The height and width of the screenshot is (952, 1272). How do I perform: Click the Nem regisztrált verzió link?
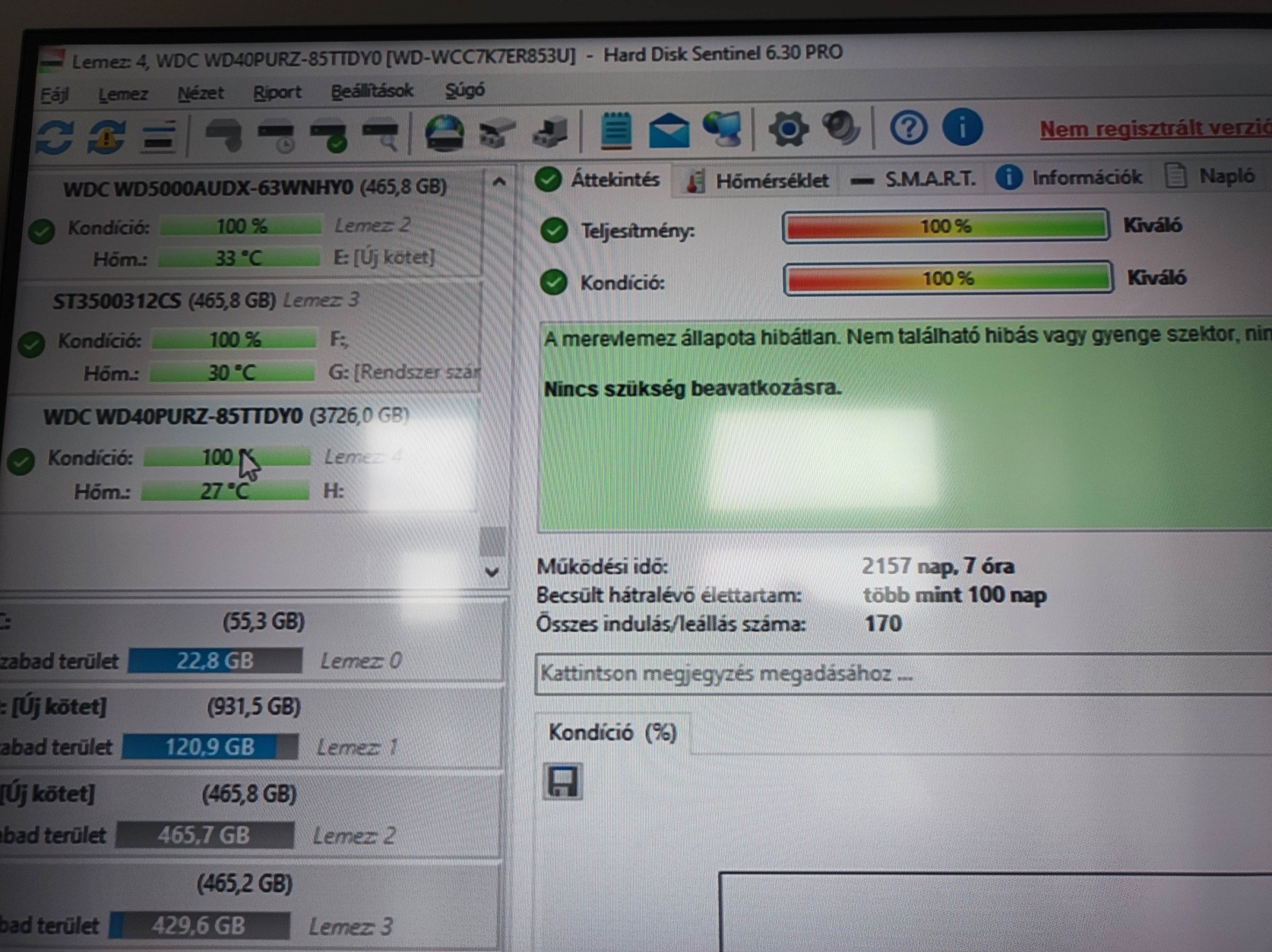coord(1155,128)
